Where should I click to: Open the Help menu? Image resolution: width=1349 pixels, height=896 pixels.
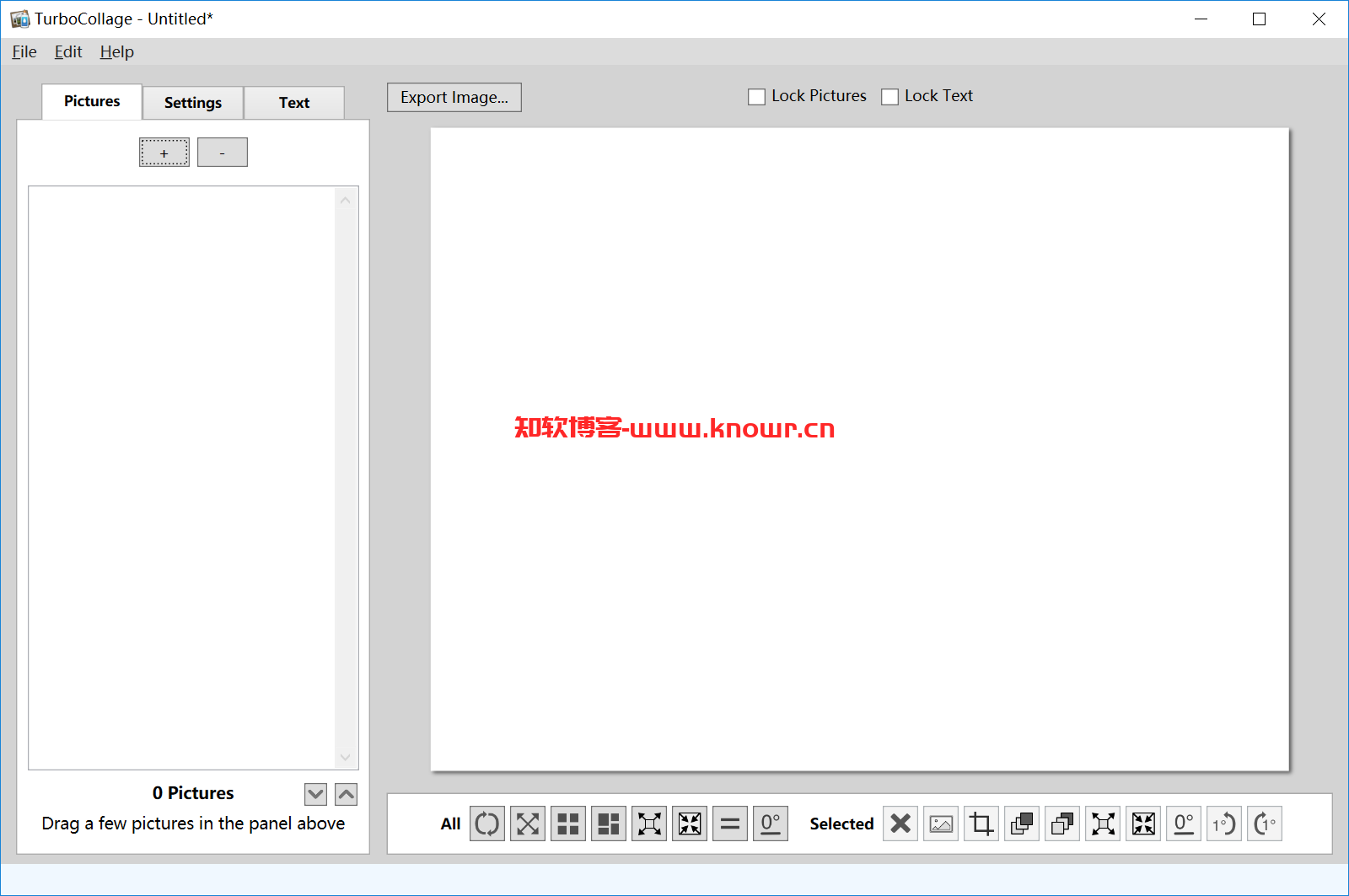[x=116, y=51]
